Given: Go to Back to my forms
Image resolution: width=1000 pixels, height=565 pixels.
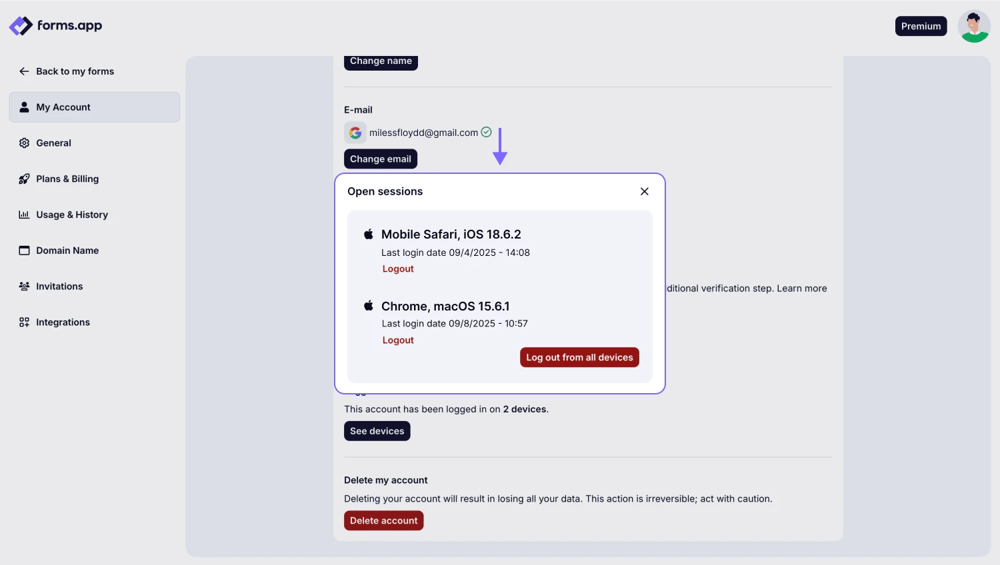Looking at the screenshot, I should pyautogui.click(x=75, y=72).
